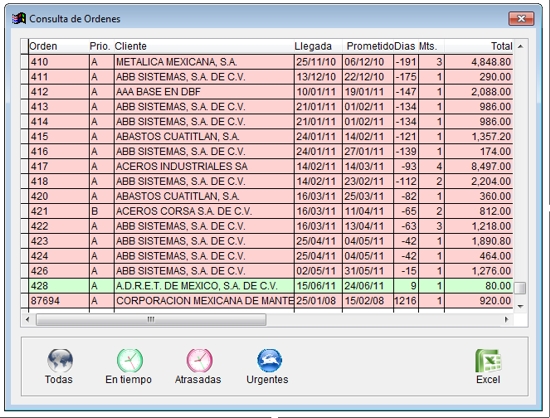The width and height of the screenshot is (550, 418).
Task: Click the horizontal scrollbar thumb
Action: [x=151, y=319]
